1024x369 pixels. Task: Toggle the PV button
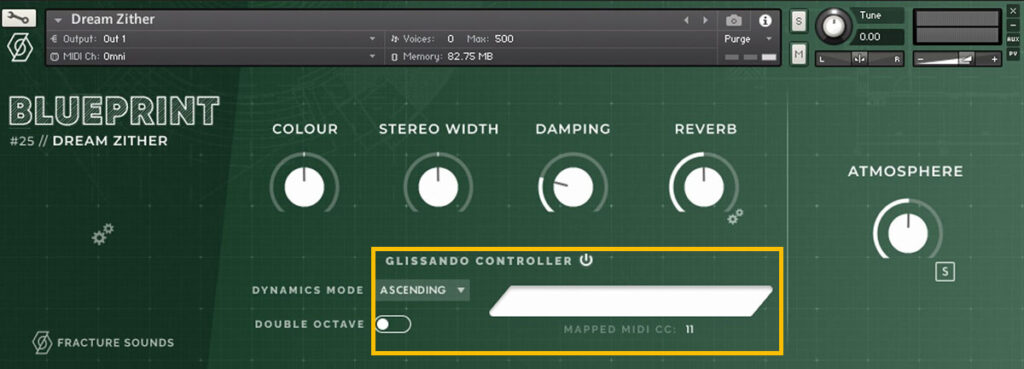pyautogui.click(x=1013, y=53)
